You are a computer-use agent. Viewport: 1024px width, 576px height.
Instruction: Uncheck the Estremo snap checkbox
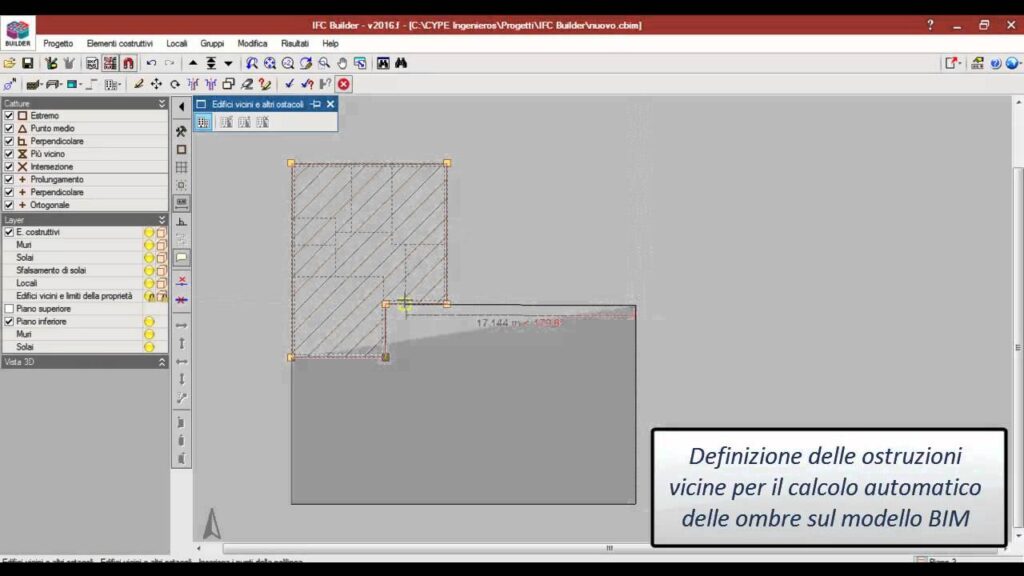click(x=9, y=116)
